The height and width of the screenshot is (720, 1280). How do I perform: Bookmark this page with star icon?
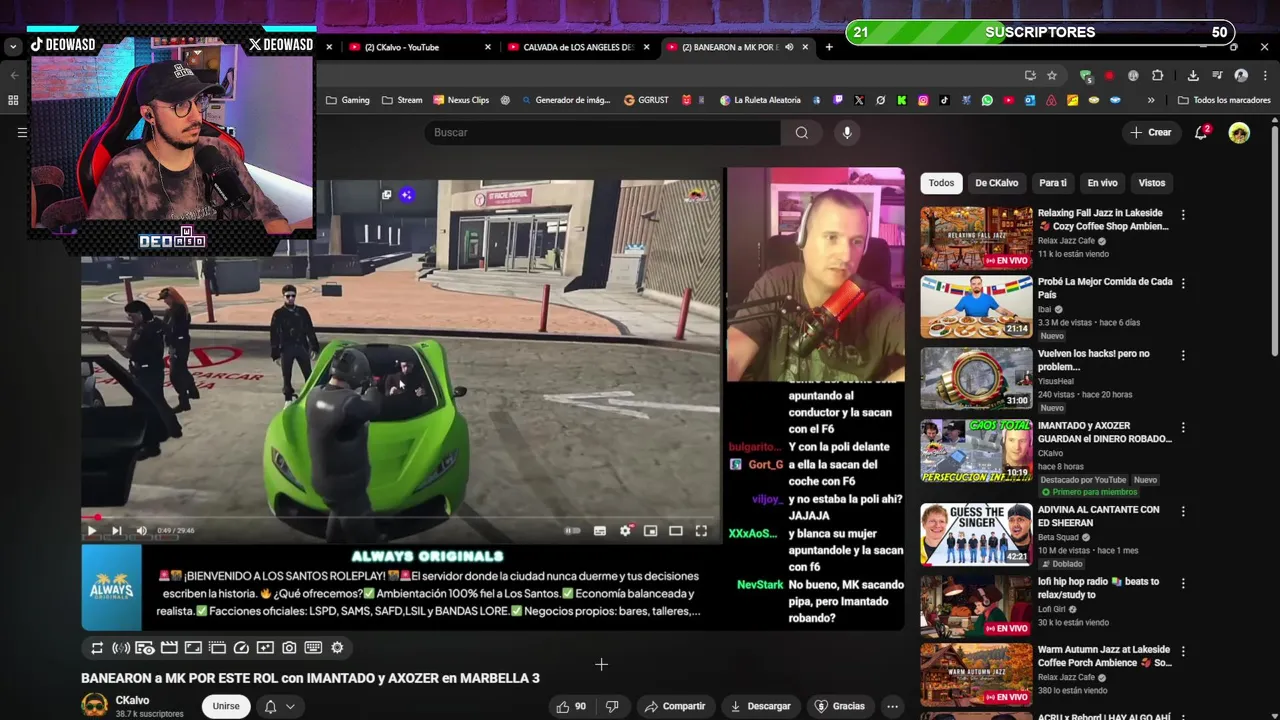point(1052,75)
